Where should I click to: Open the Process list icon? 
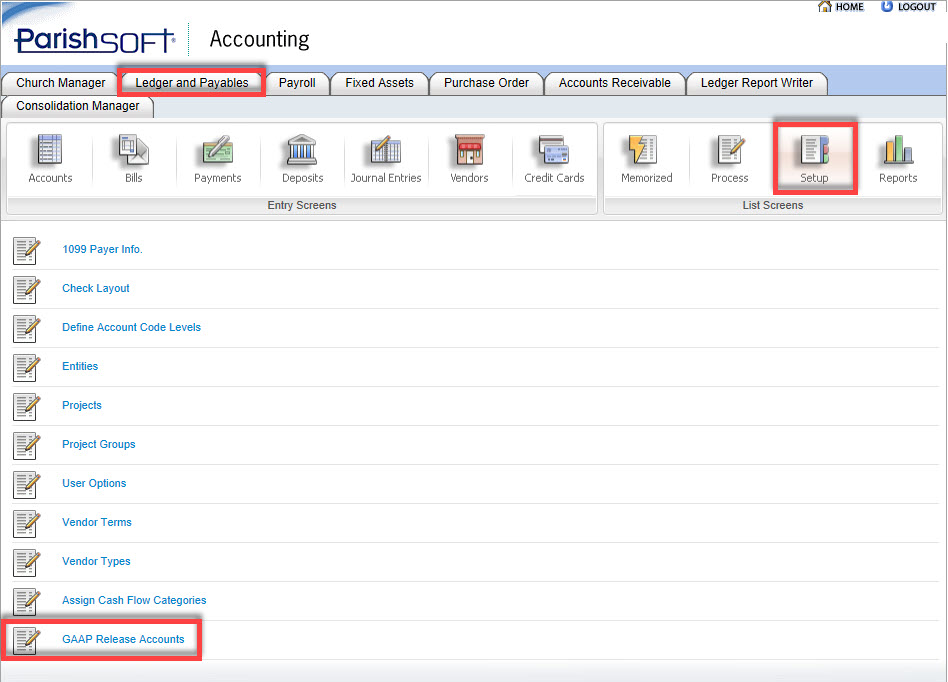730,150
